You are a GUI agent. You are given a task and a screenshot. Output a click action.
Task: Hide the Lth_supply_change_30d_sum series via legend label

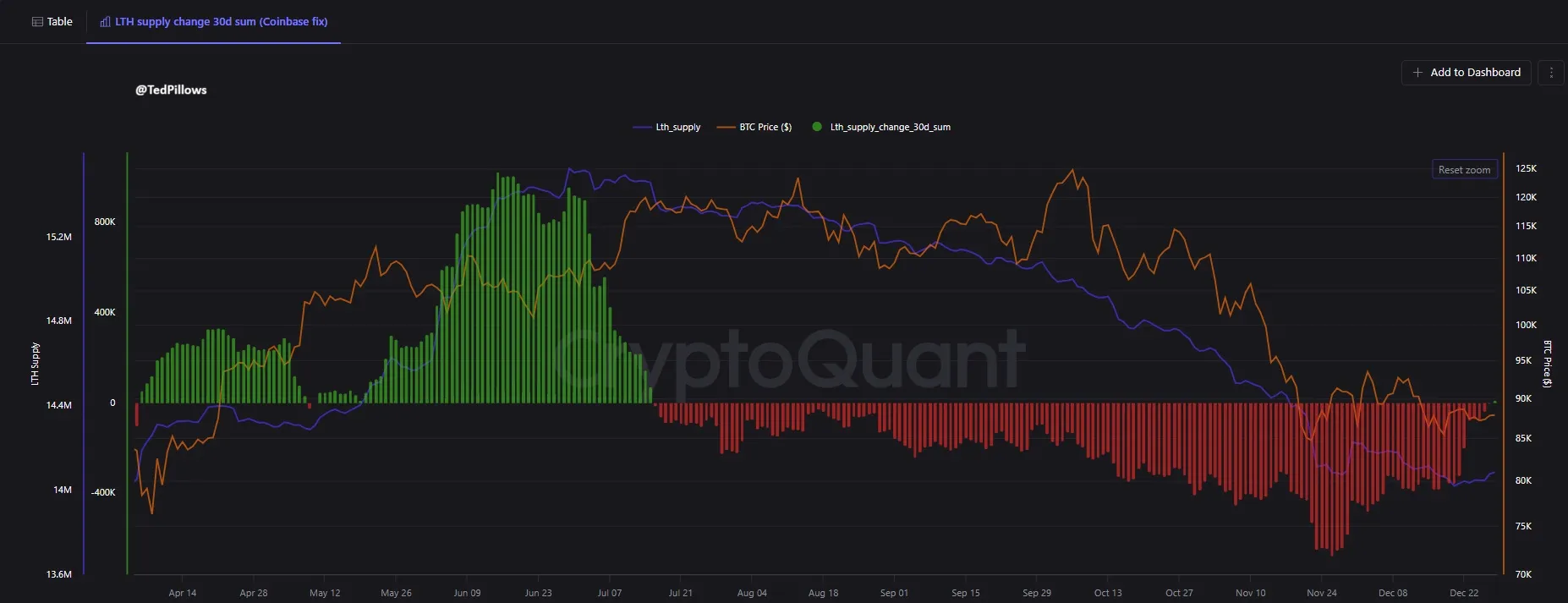coord(890,127)
